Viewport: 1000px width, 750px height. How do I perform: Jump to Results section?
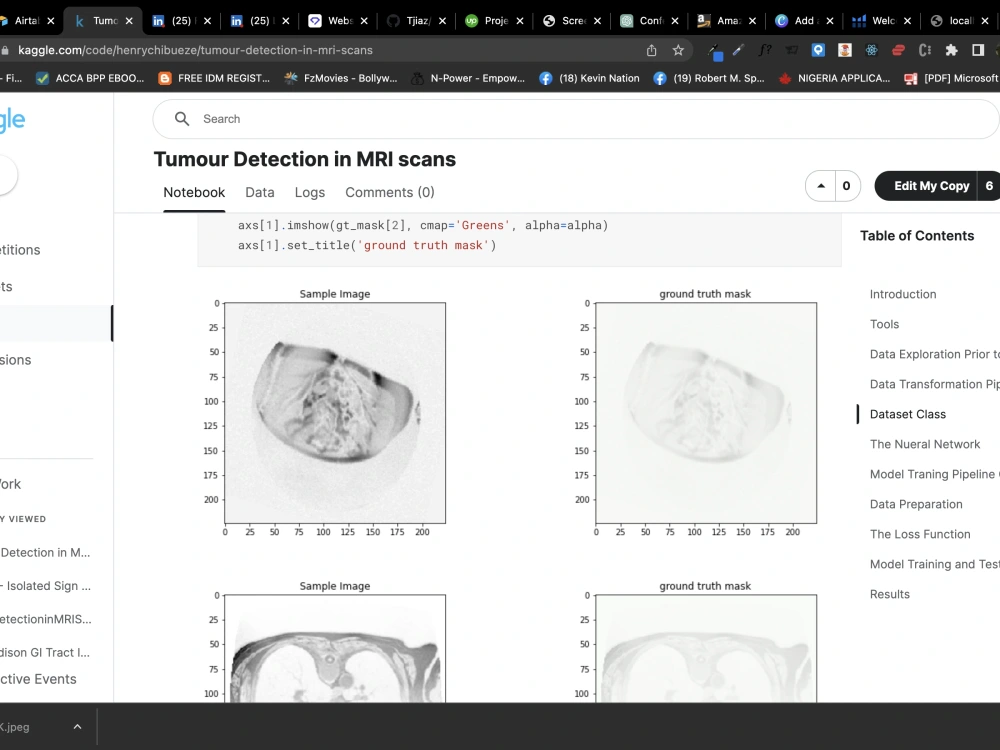pos(890,594)
